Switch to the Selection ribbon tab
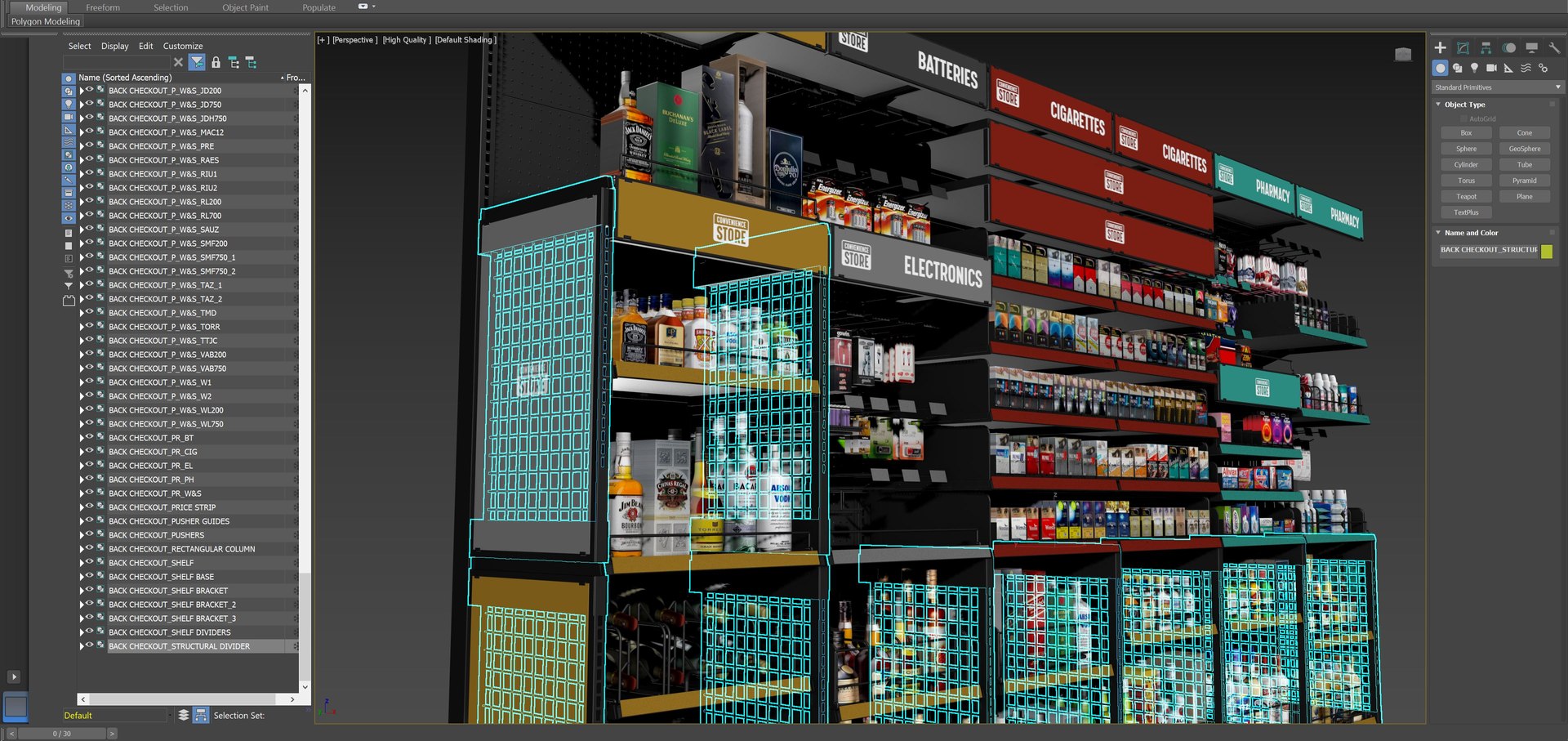 pyautogui.click(x=171, y=7)
